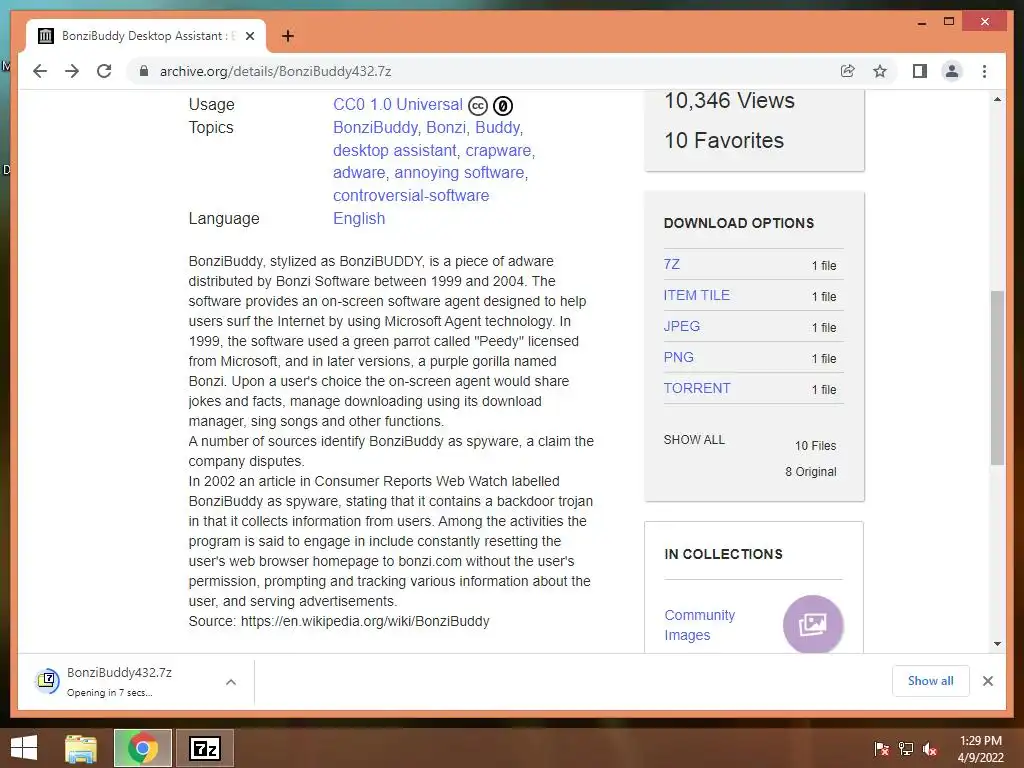1024x768 pixels.
Task: Click the vertical scrollbar thumb
Action: click(997, 377)
